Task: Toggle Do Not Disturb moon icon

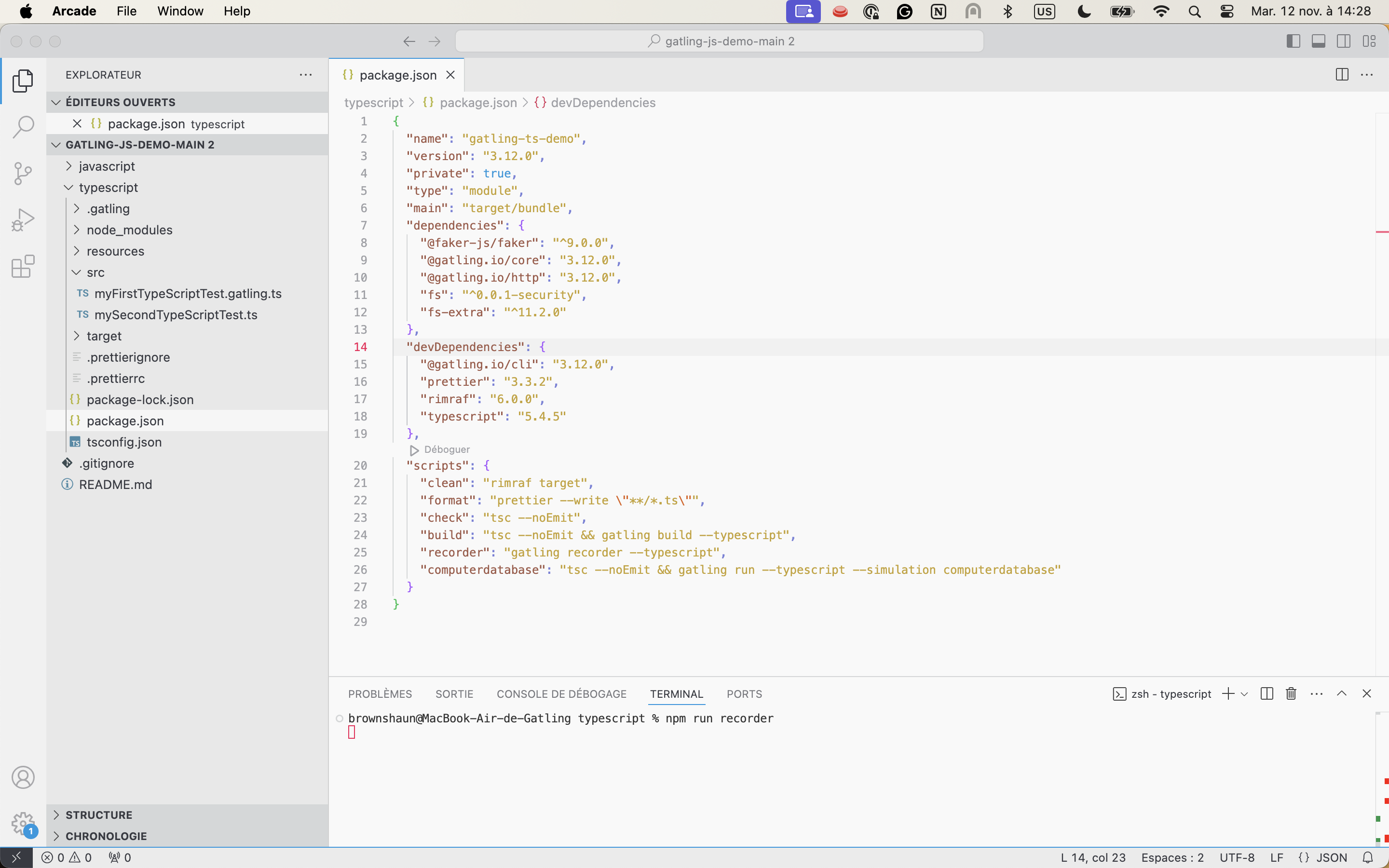Action: click(1084, 12)
